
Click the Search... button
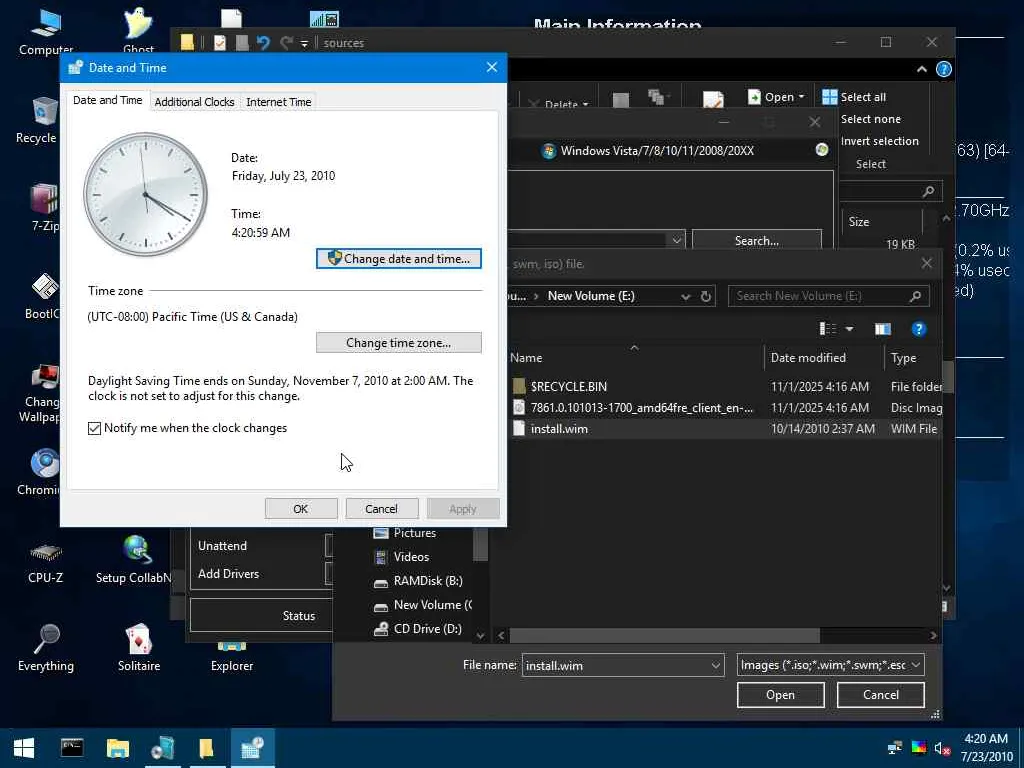click(756, 240)
